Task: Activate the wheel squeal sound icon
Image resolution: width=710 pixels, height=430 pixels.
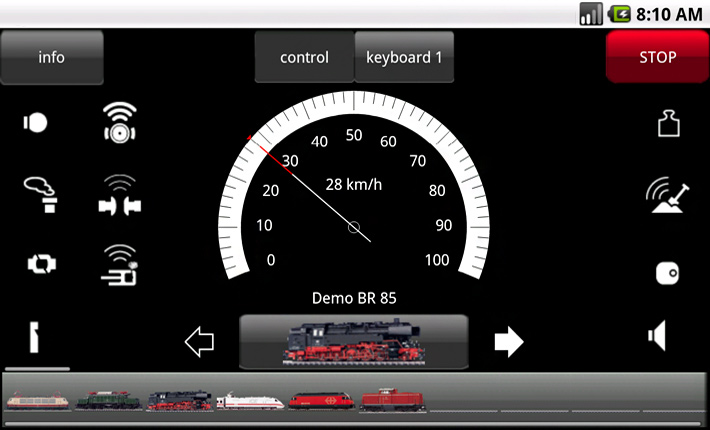Action: click(120, 122)
